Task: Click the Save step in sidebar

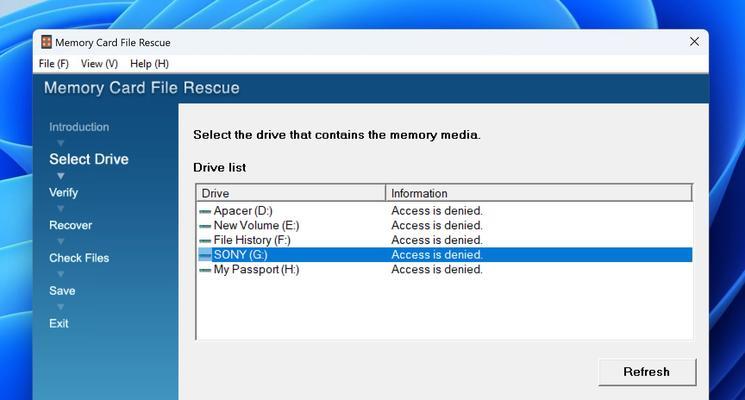Action: pos(62,291)
